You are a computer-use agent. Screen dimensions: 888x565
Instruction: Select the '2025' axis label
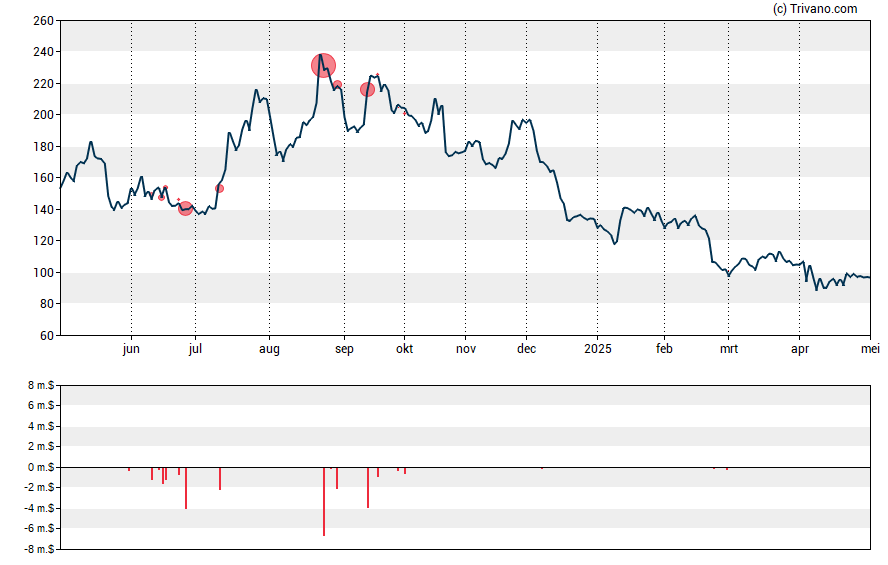[597, 349]
